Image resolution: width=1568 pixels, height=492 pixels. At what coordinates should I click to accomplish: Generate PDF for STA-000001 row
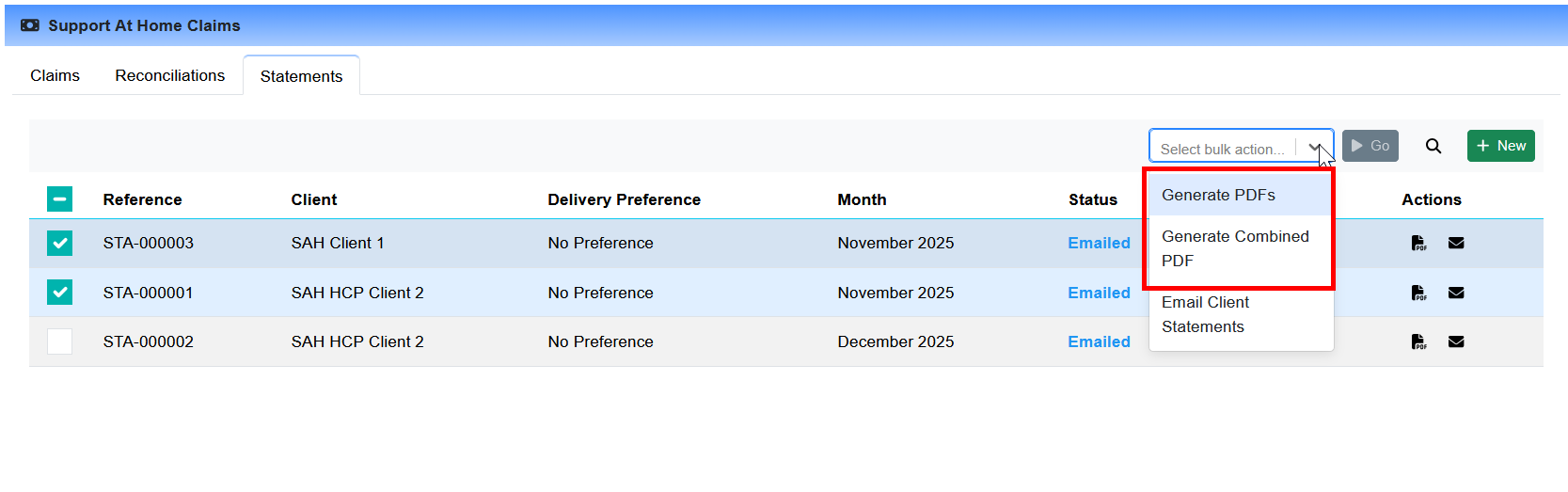pyautogui.click(x=1418, y=293)
